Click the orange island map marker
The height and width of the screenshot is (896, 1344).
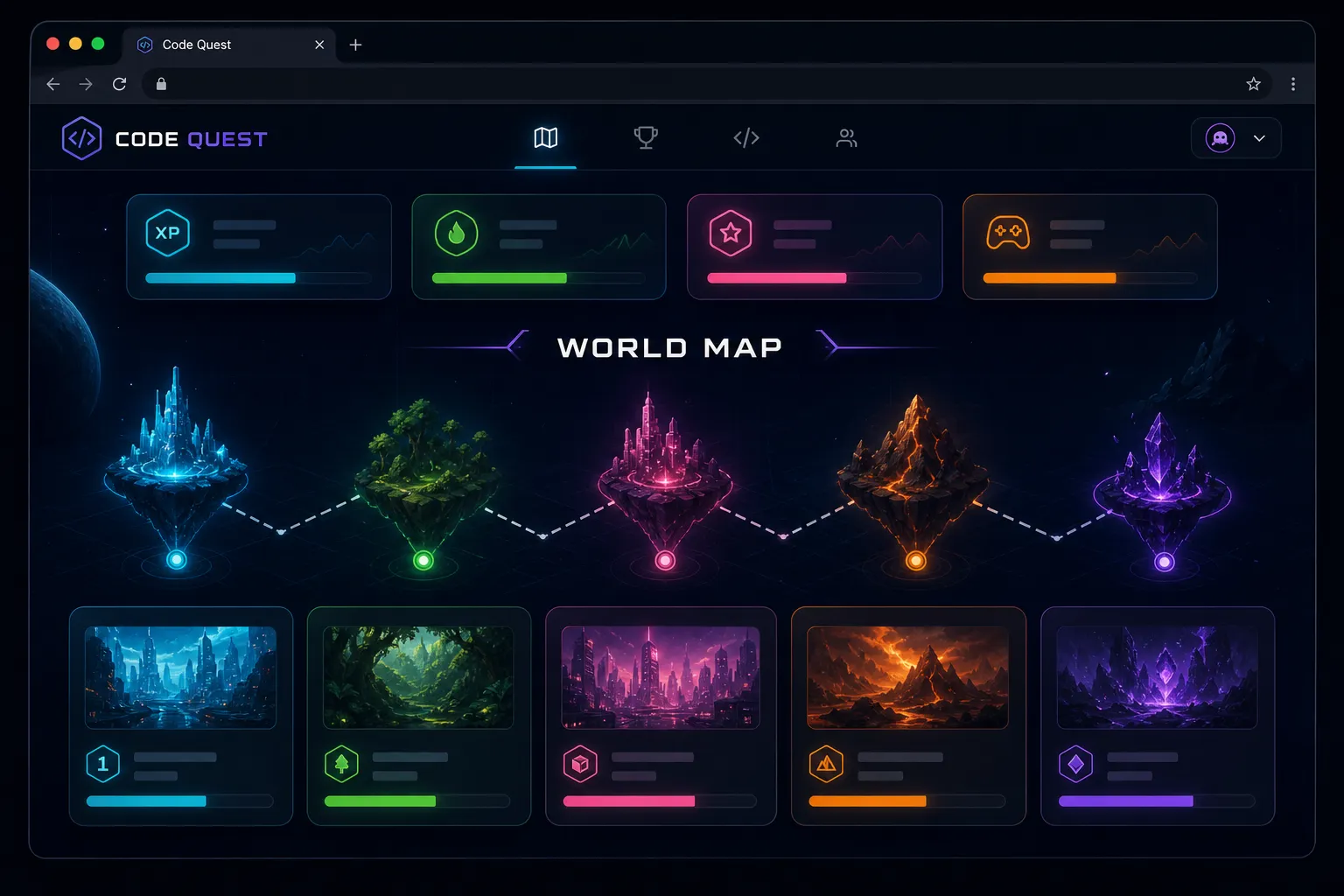[915, 560]
